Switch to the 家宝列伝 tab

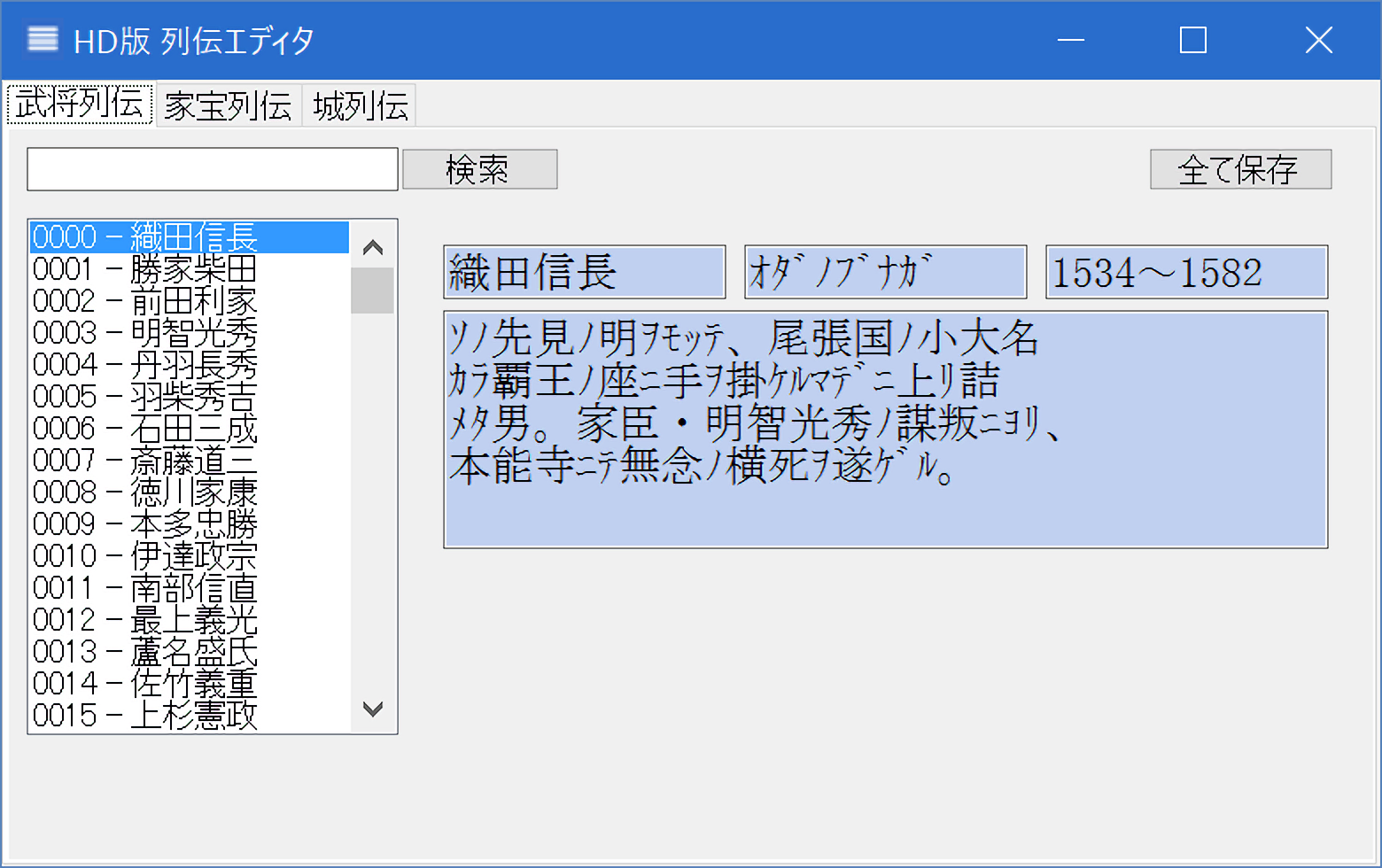tap(228, 106)
